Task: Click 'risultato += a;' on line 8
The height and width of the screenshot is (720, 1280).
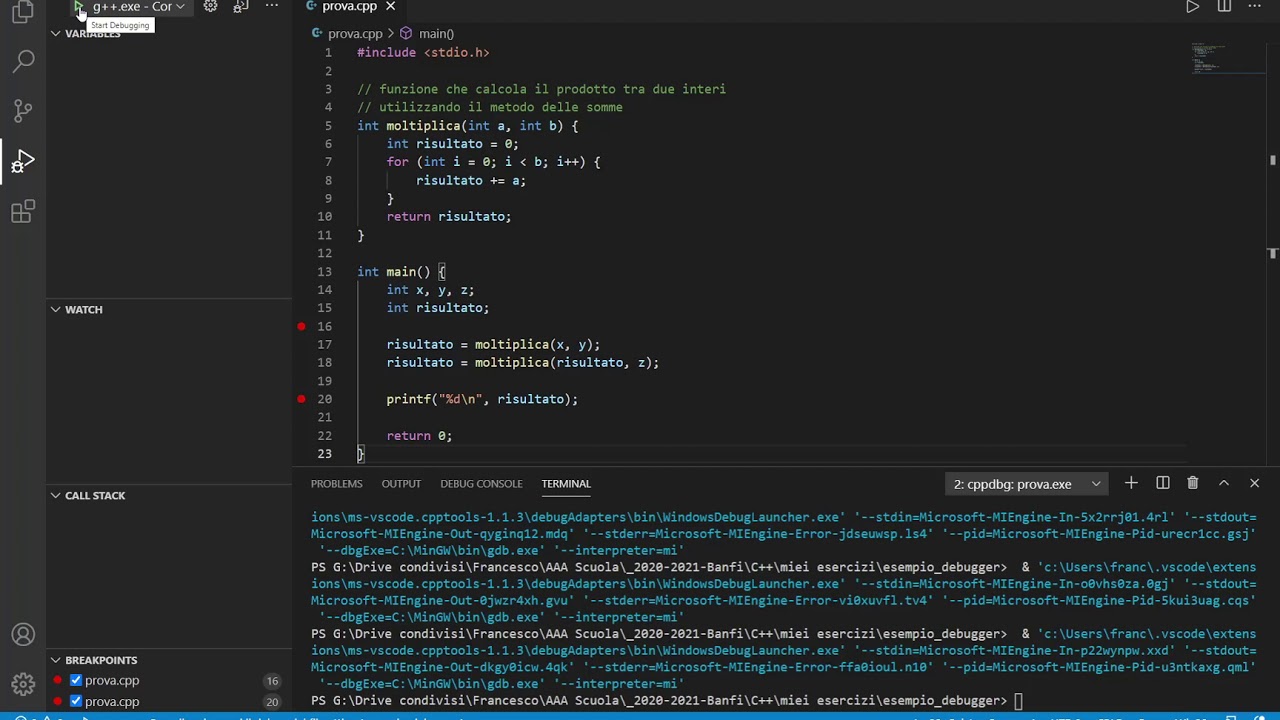Action: (x=471, y=181)
